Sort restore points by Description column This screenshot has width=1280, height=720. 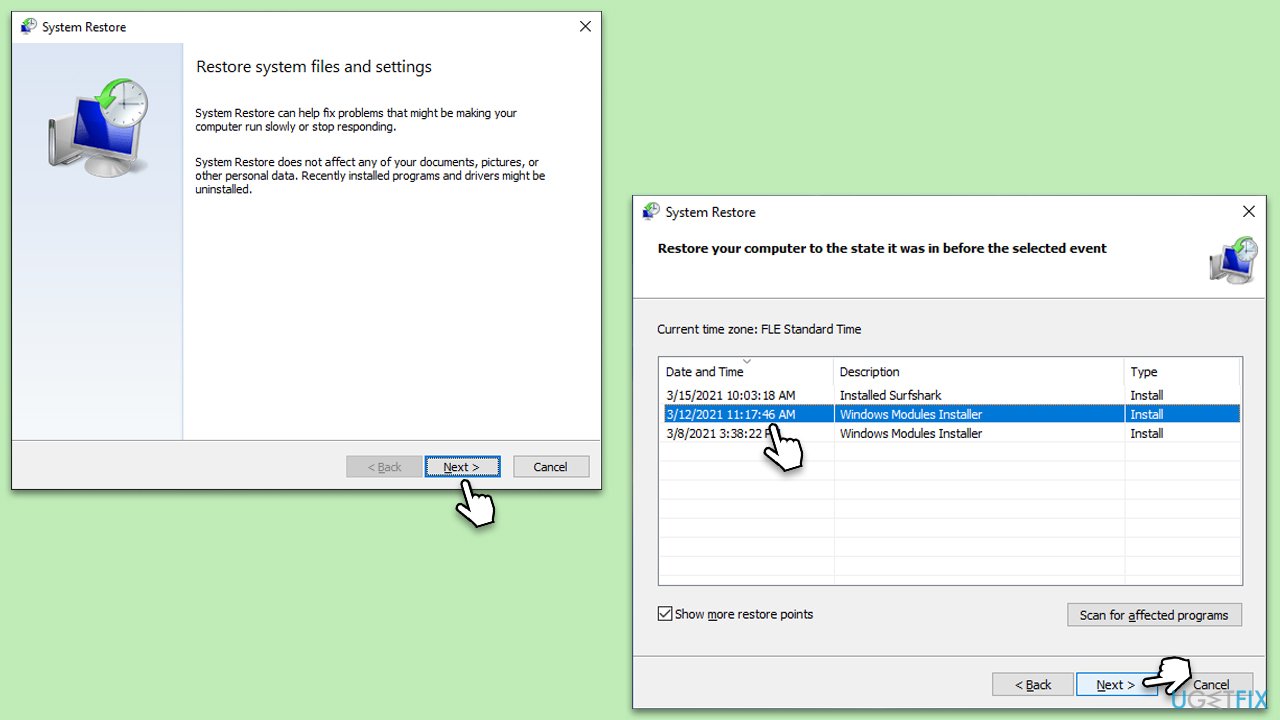pyautogui.click(x=868, y=371)
